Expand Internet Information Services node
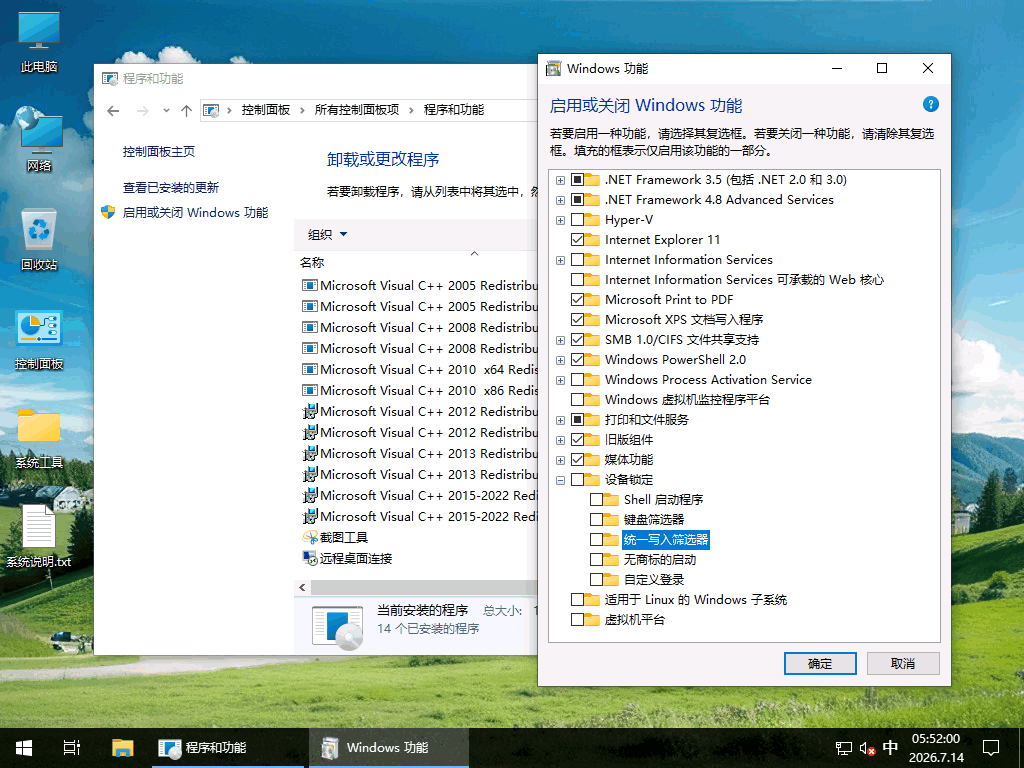 pyautogui.click(x=560, y=261)
